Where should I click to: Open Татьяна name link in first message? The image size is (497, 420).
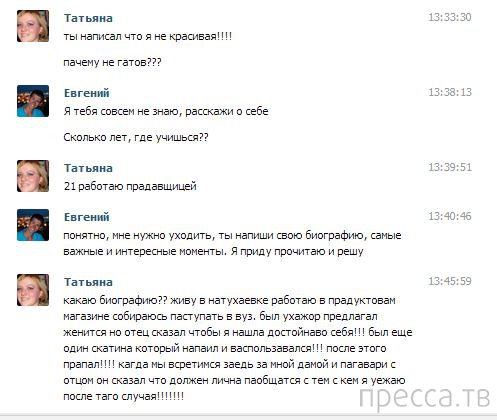[x=88, y=18]
